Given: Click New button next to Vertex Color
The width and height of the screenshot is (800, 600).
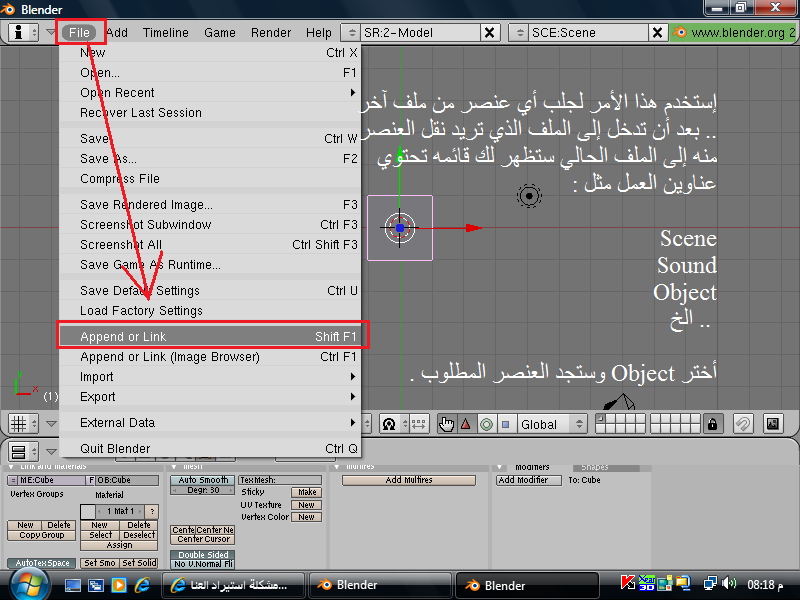Looking at the screenshot, I should [307, 517].
